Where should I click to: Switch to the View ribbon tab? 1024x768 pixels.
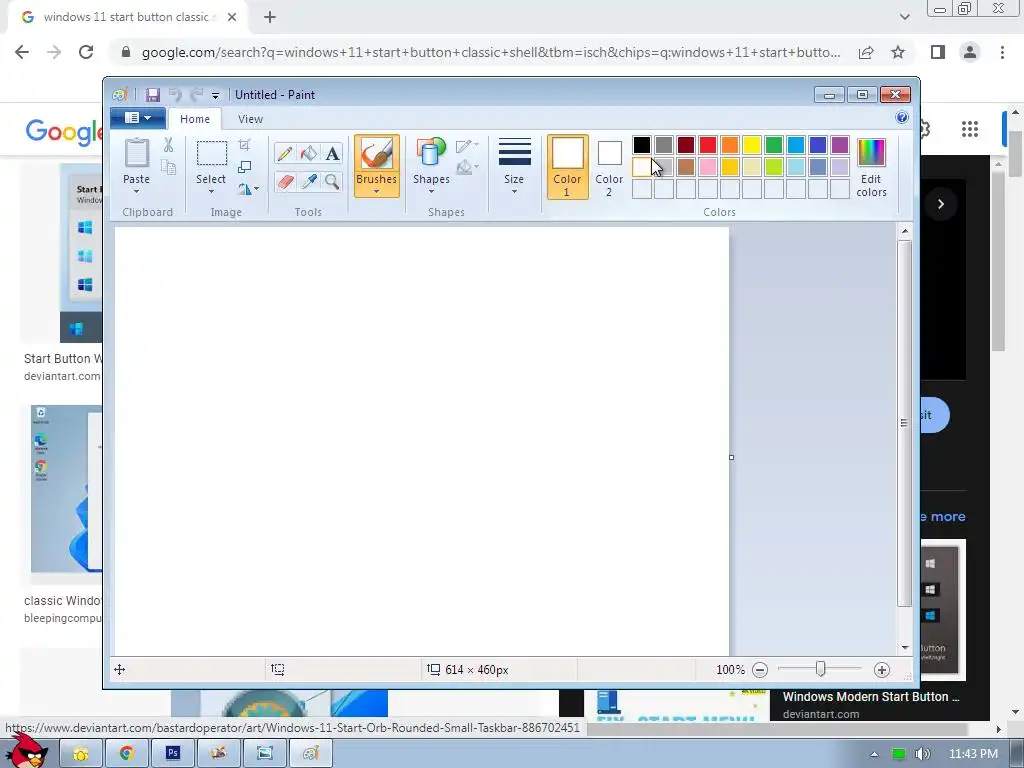click(250, 119)
